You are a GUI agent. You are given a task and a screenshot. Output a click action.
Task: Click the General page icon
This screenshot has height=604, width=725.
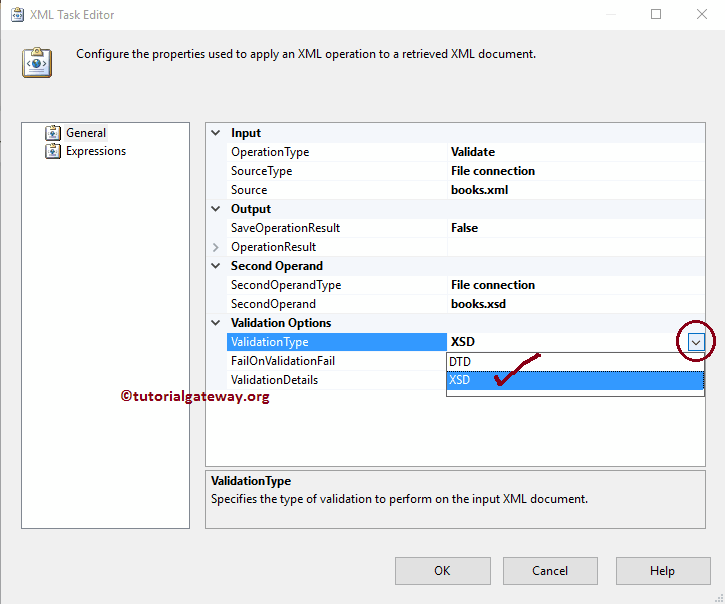tap(53, 133)
